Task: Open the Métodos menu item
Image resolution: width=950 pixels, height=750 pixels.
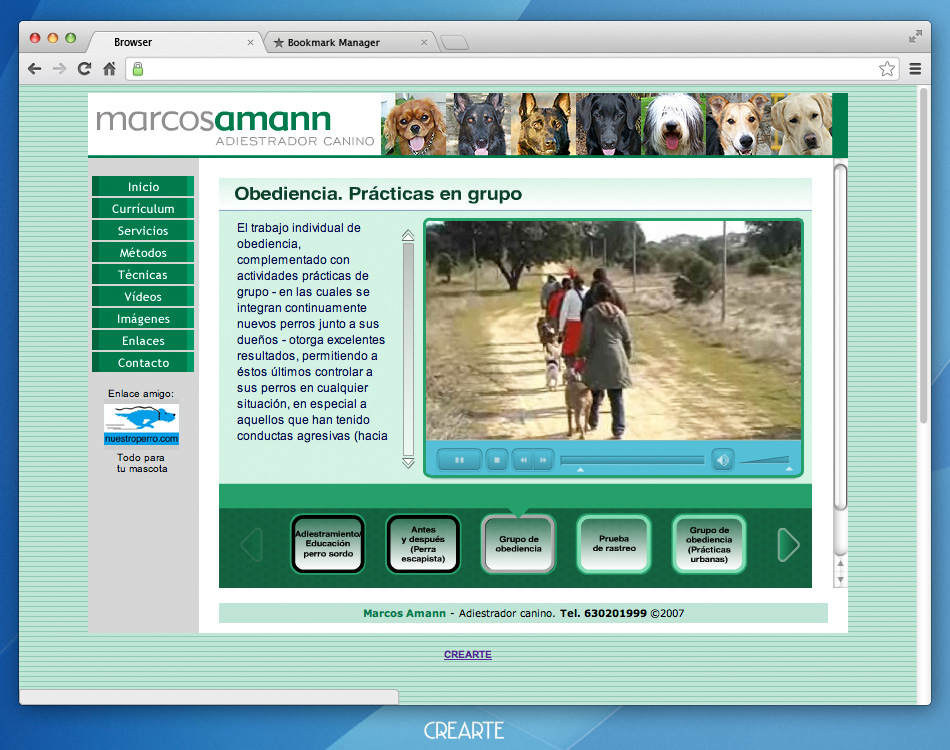Action: pos(143,253)
